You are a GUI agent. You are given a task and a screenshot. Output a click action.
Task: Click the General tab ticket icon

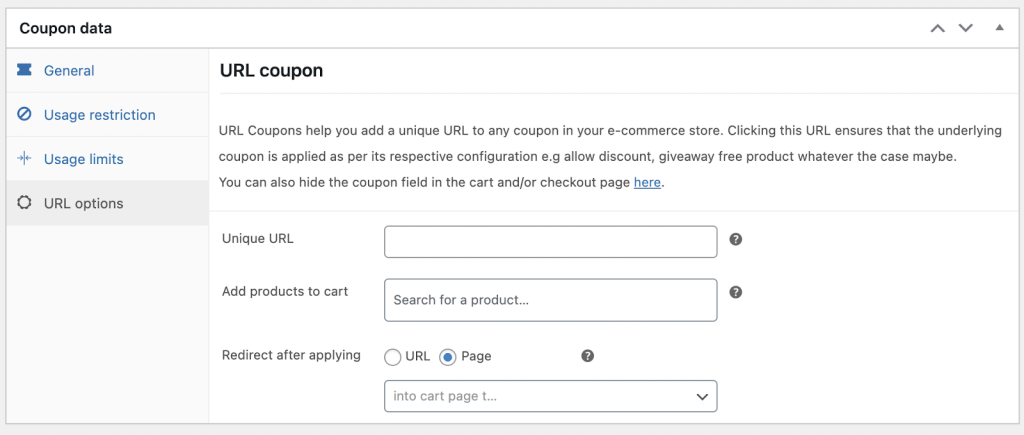tap(24, 70)
